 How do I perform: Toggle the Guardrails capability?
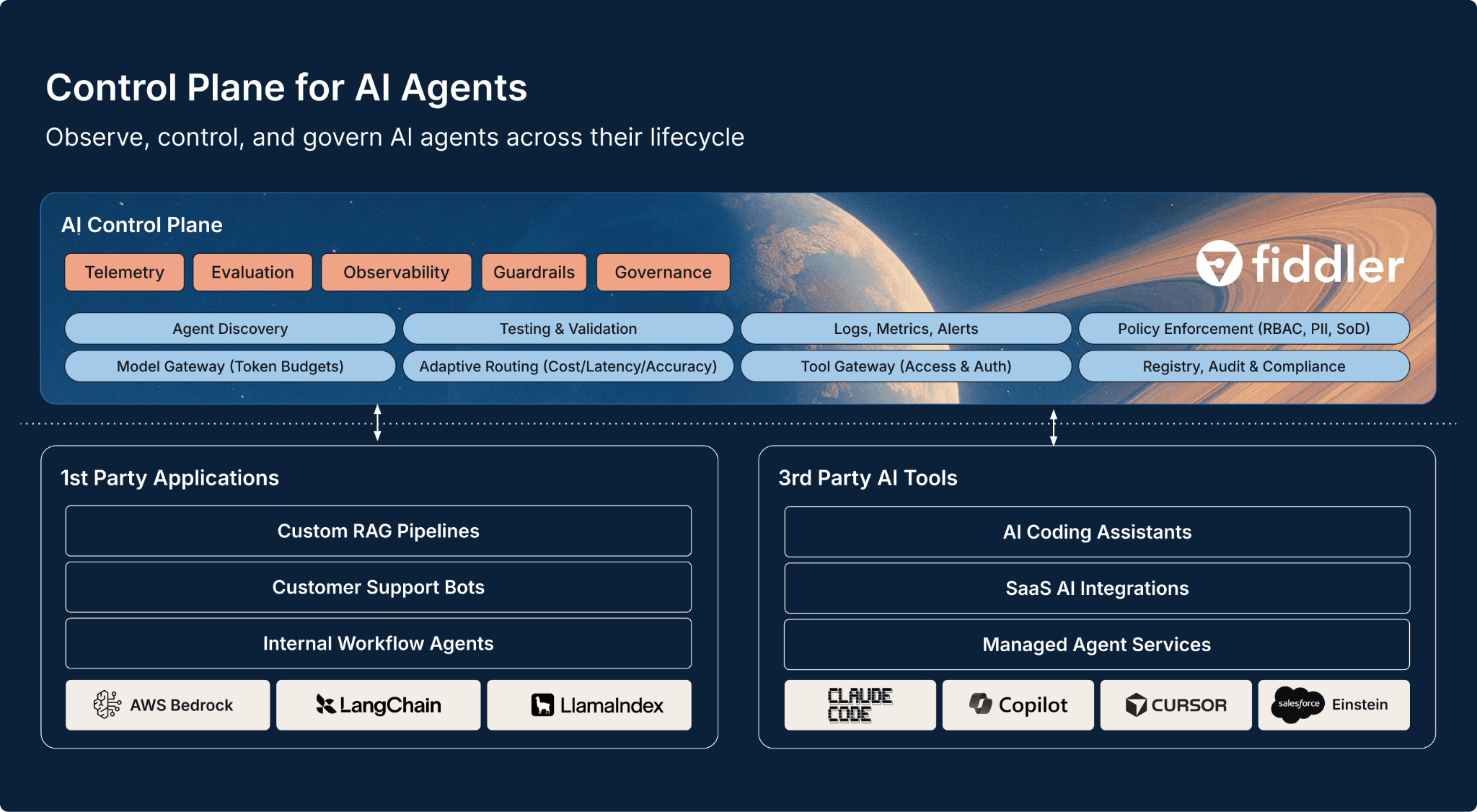[x=534, y=272]
